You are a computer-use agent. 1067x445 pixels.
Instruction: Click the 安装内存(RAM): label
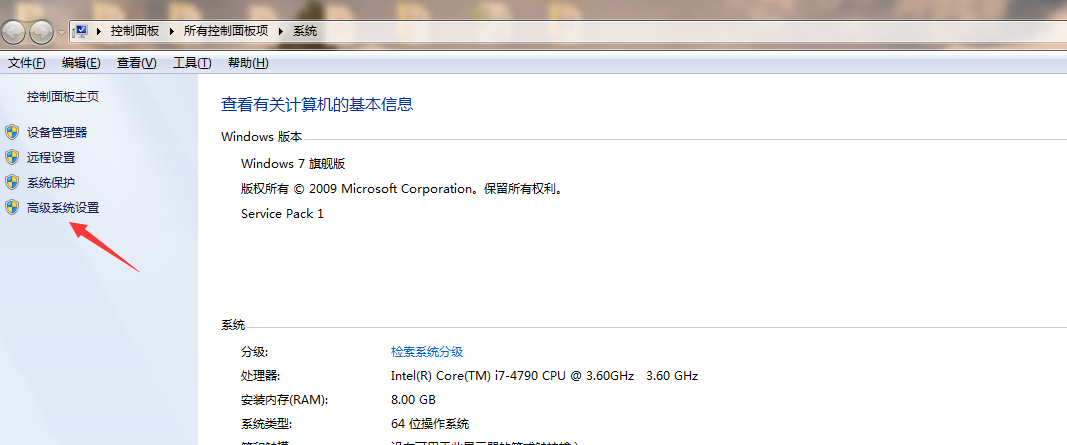(x=284, y=400)
